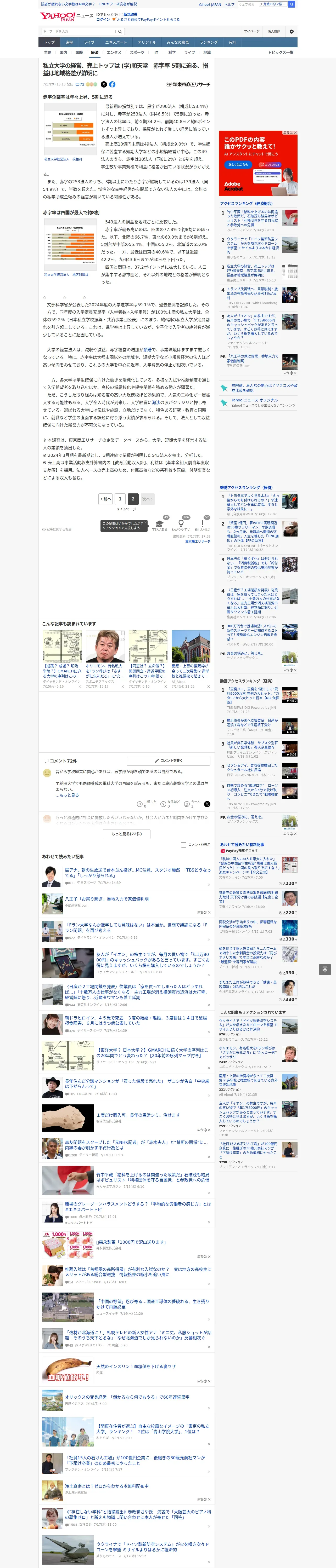The width and height of the screenshot is (336, 1568).
Task: Click the Yahoo! JAPAN News logo
Action: coord(66,16)
